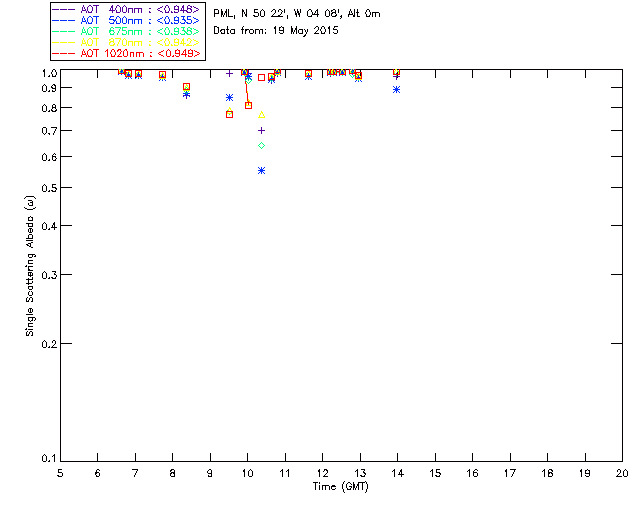
Task: Select the PML station location header text
Action: (x=297, y=14)
